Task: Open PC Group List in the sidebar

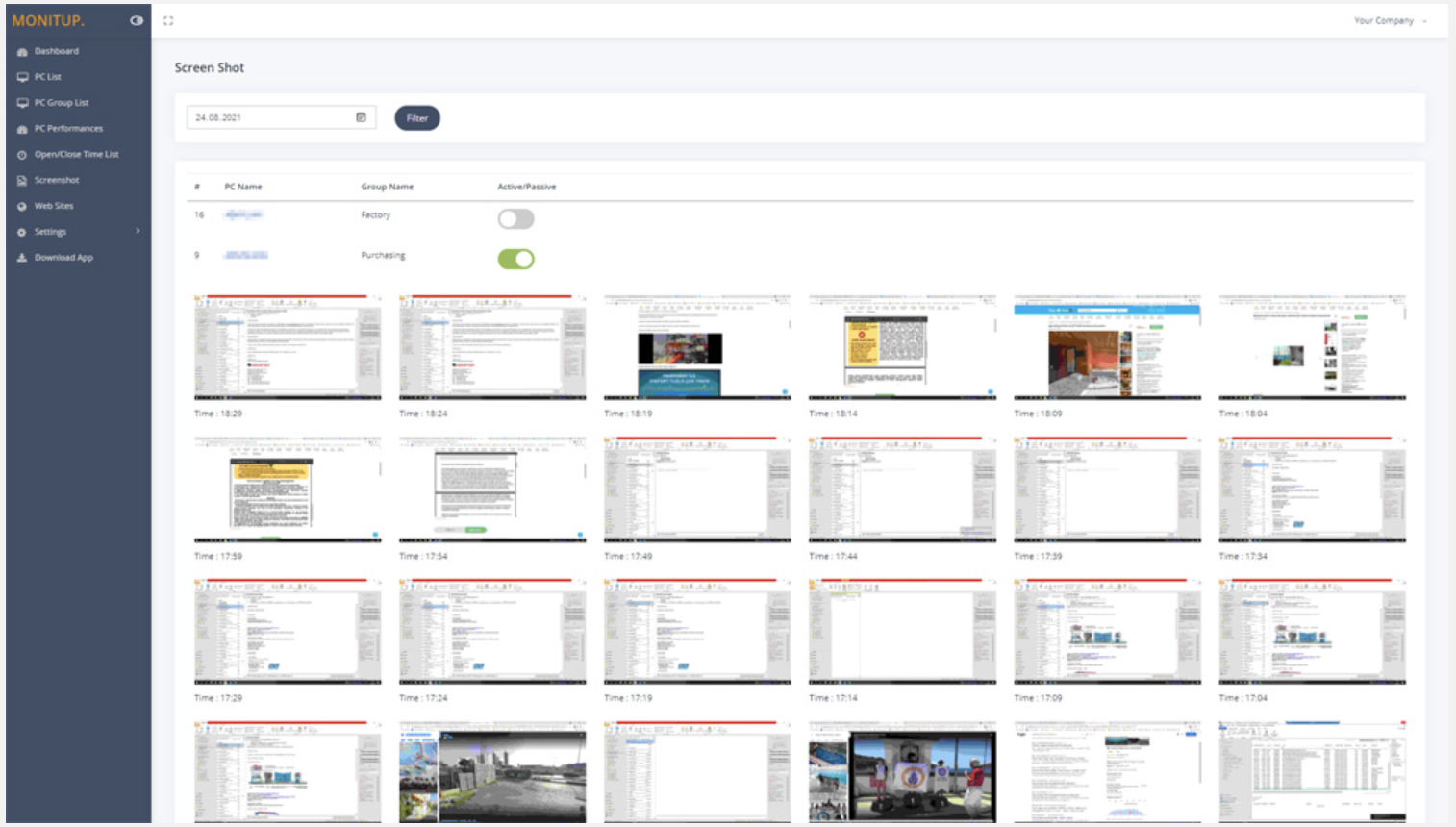Action: [21, 102]
